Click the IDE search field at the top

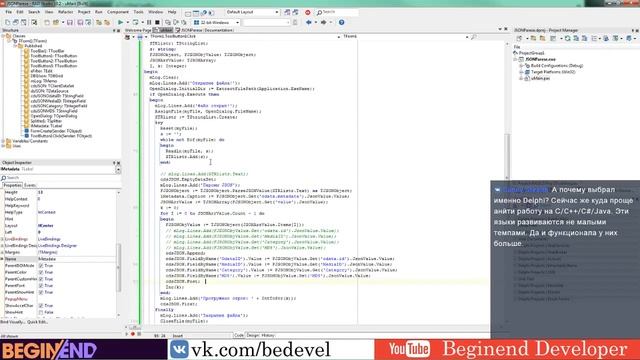tap(337, 12)
